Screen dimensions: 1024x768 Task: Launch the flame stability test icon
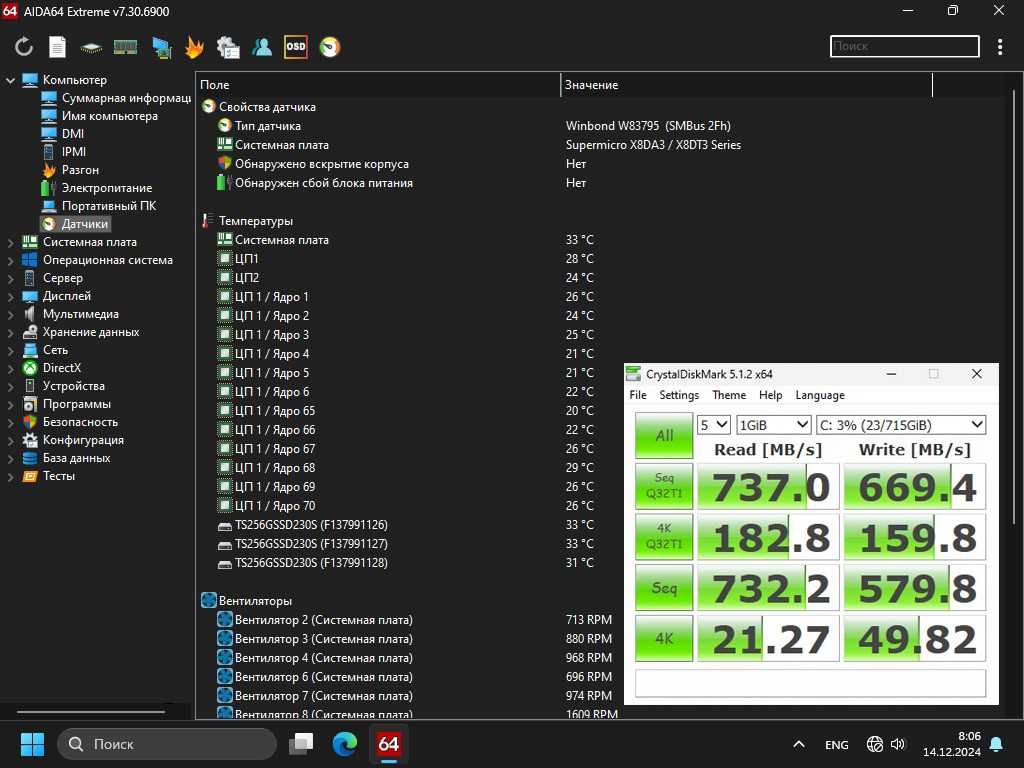coord(195,46)
